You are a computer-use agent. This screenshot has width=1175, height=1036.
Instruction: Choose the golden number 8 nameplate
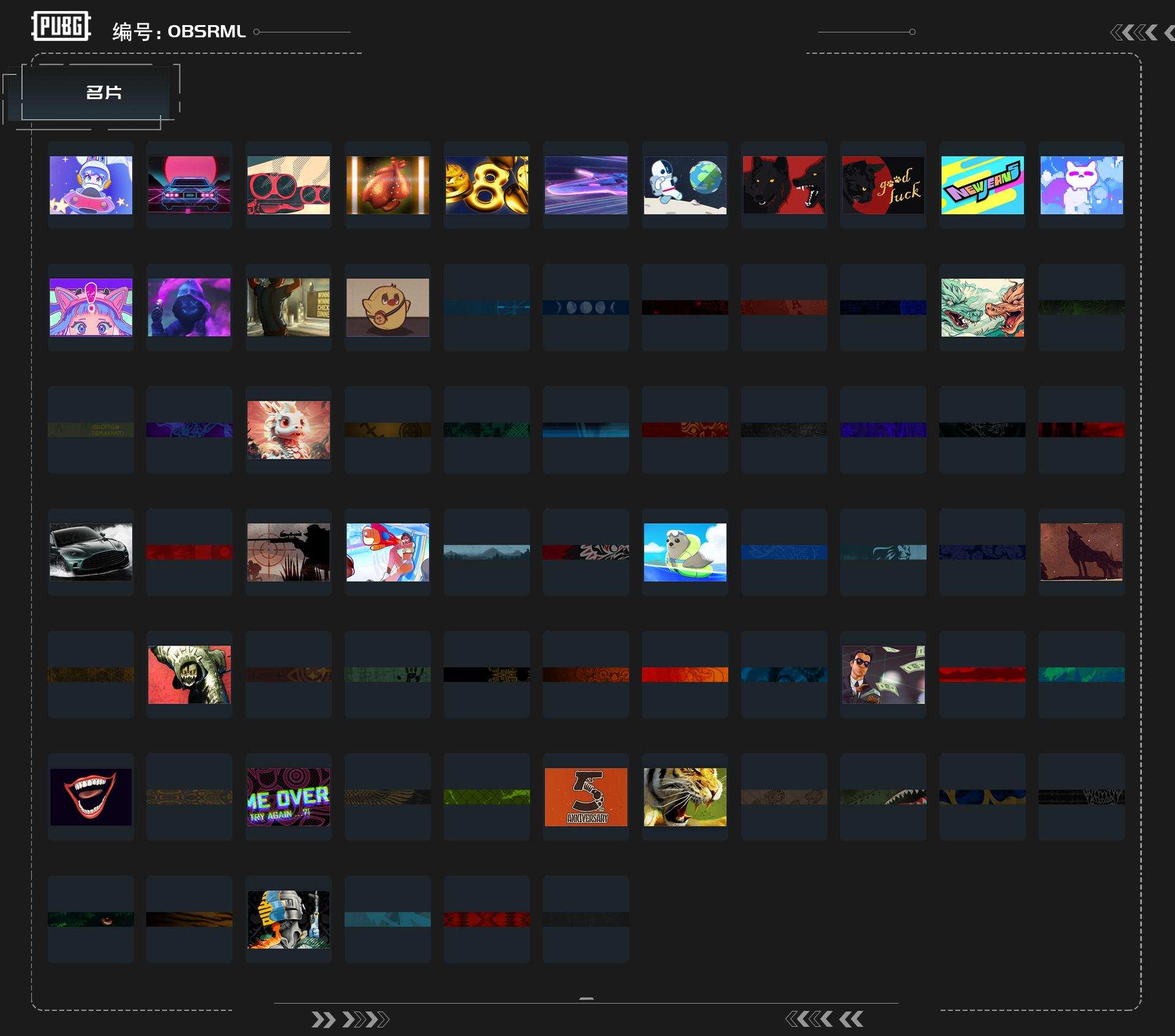pos(487,185)
